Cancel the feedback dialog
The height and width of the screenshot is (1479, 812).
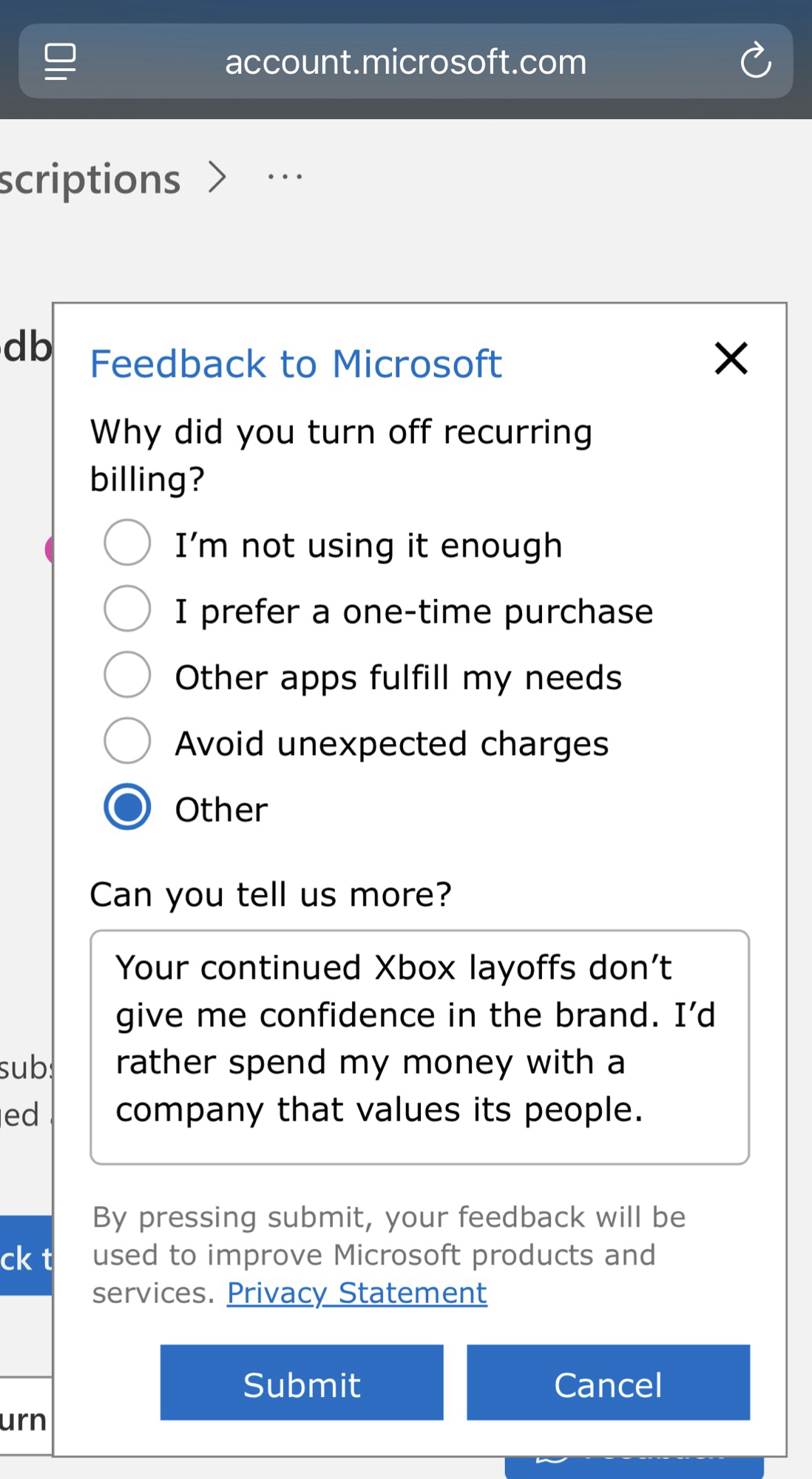(x=608, y=1383)
